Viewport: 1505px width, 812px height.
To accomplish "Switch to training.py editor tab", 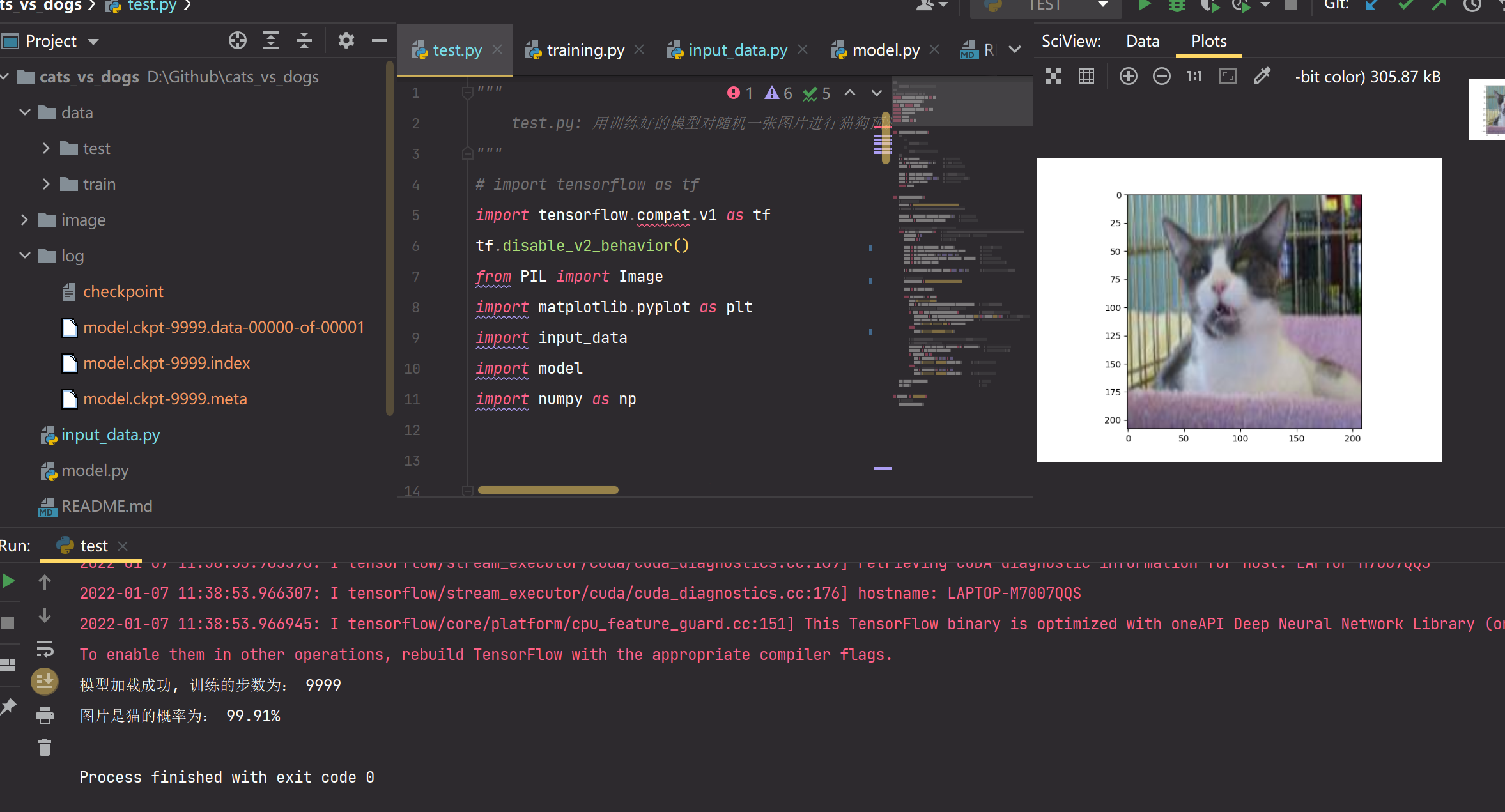I will [x=585, y=50].
